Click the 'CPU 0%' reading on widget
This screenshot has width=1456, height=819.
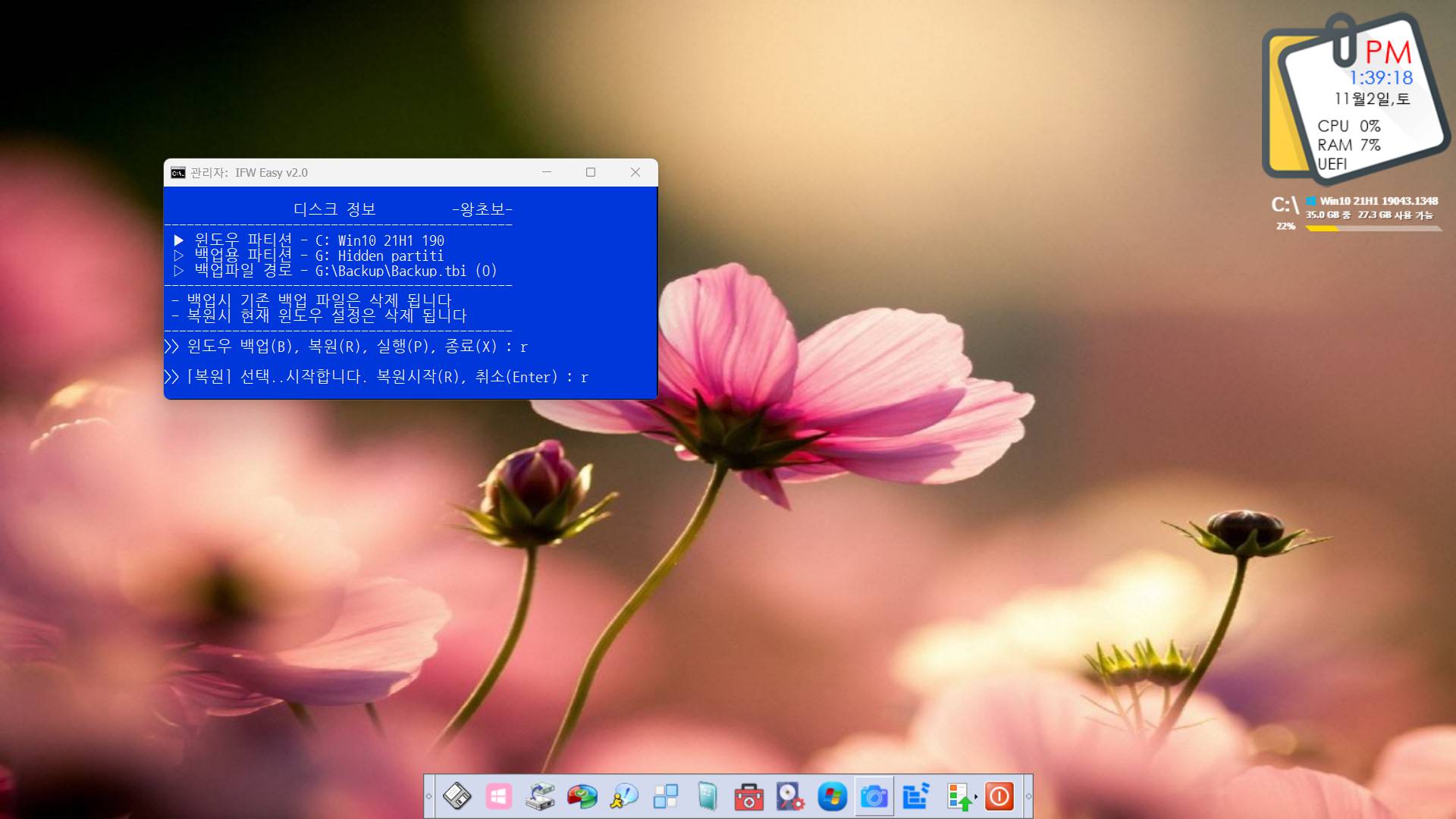pyautogui.click(x=1349, y=126)
